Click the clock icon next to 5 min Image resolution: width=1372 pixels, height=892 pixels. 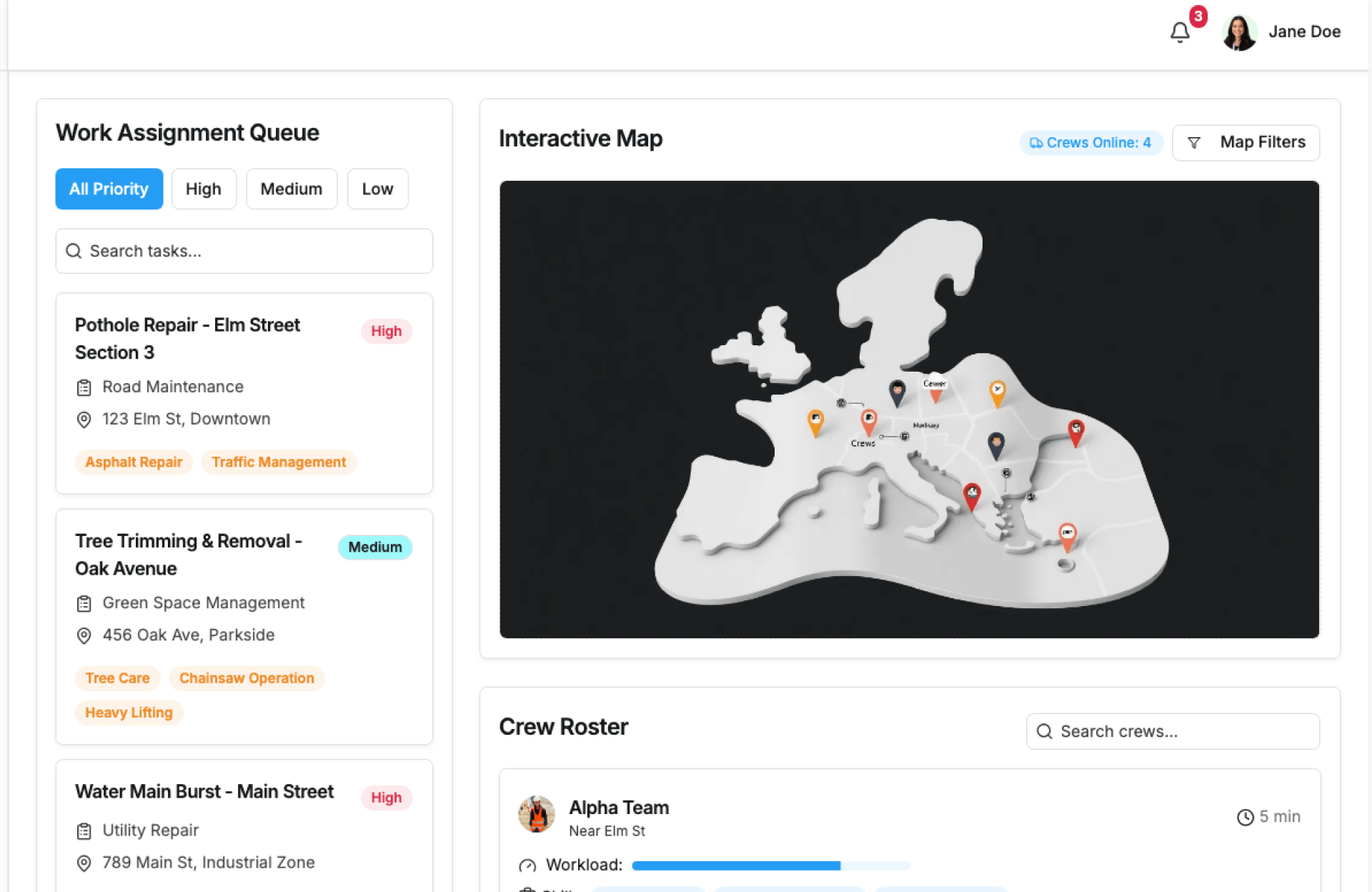pos(1245,817)
